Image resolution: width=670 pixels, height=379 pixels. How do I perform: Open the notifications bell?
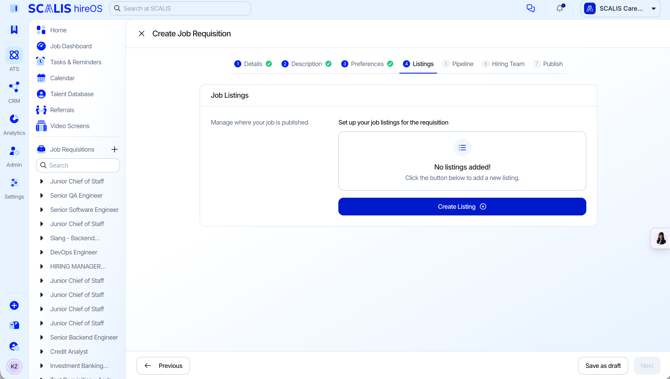560,8
